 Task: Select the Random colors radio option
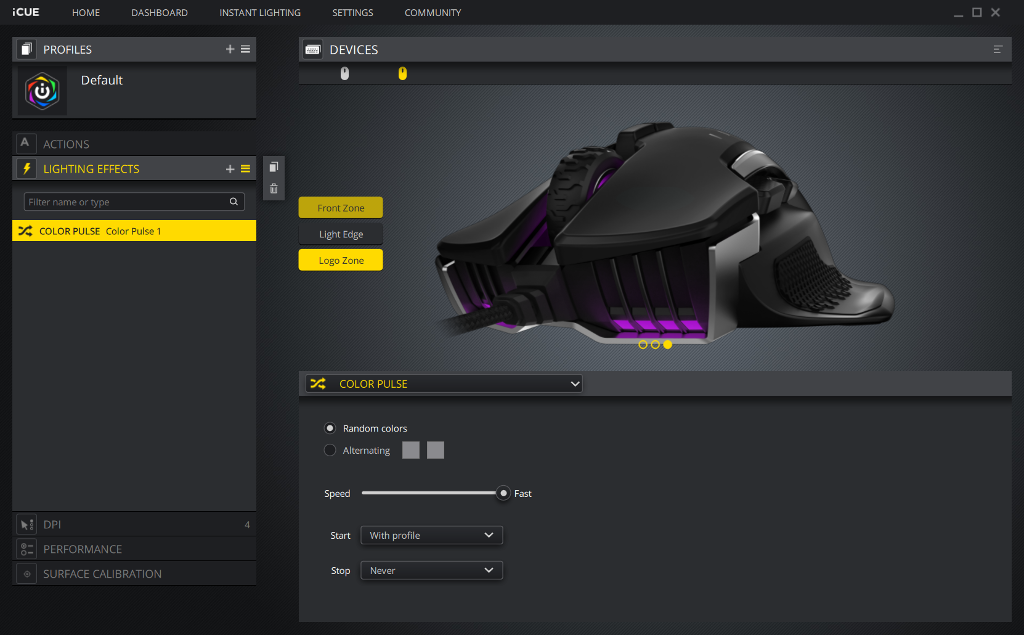[x=330, y=428]
